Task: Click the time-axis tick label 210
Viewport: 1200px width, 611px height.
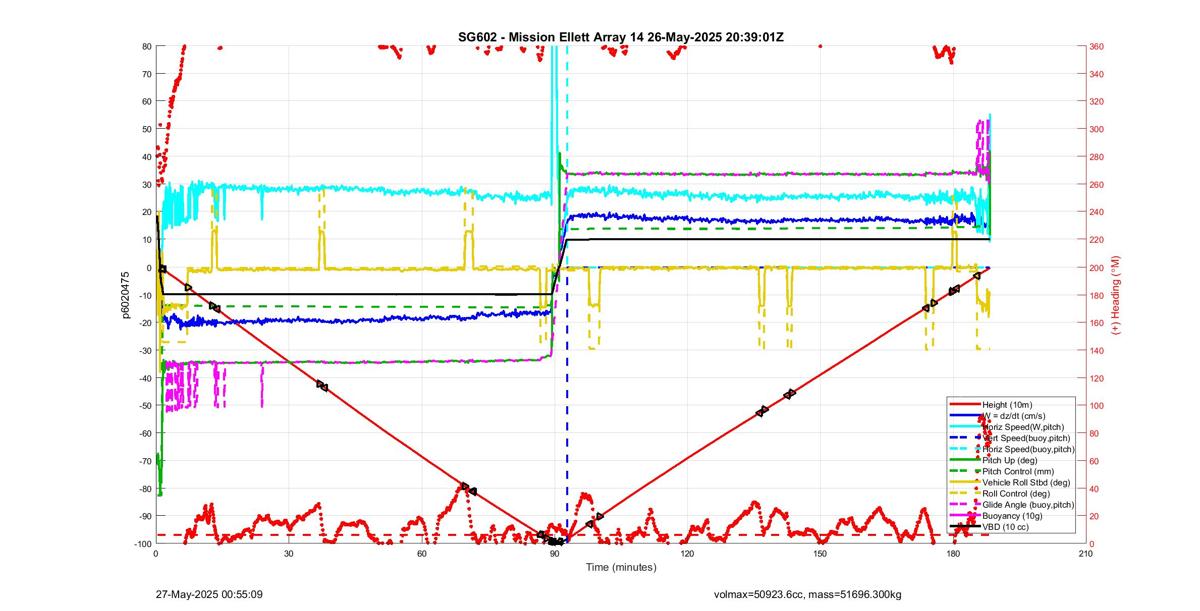Action: point(1086,553)
